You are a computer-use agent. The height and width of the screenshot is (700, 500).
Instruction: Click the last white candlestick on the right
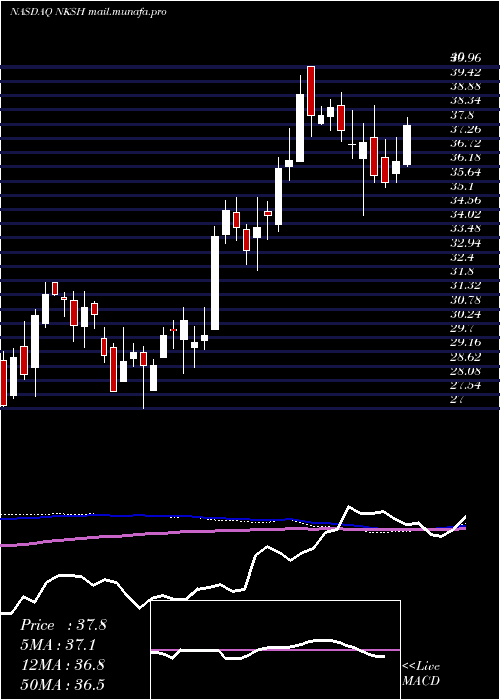point(407,145)
